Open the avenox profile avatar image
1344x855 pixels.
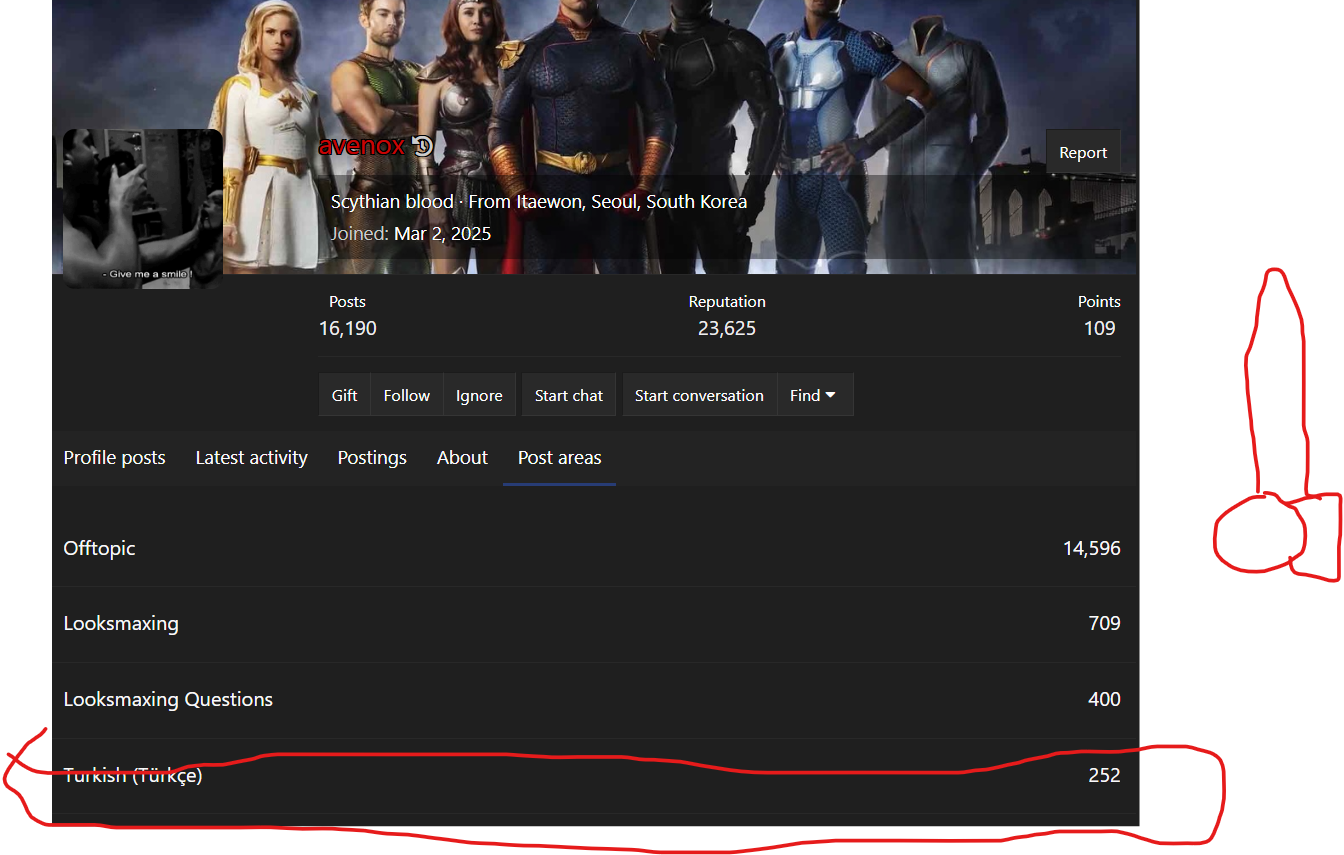click(x=143, y=208)
